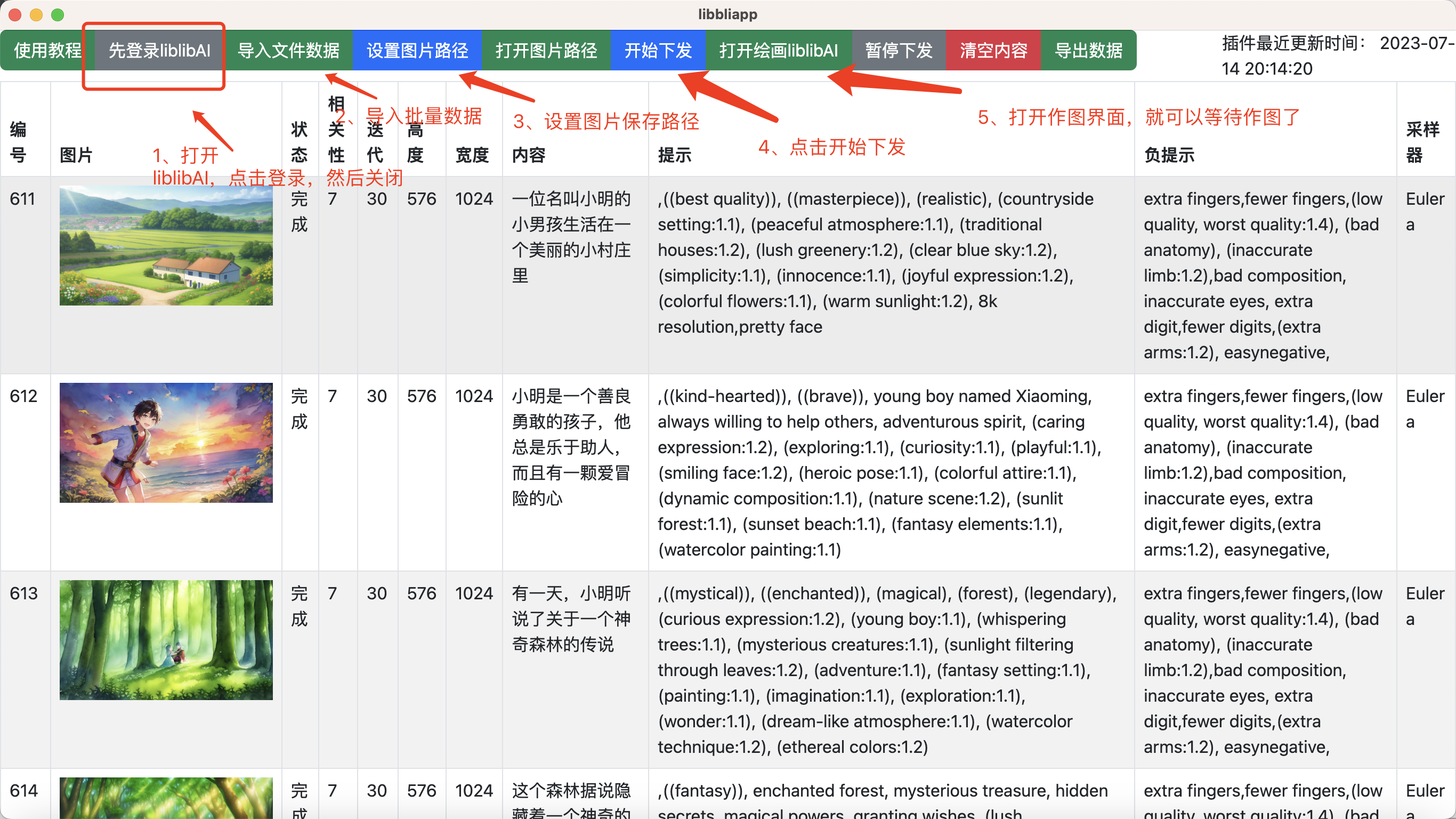Click the 采样器 column header
This screenshot has width=1456, height=819.
point(1421,142)
